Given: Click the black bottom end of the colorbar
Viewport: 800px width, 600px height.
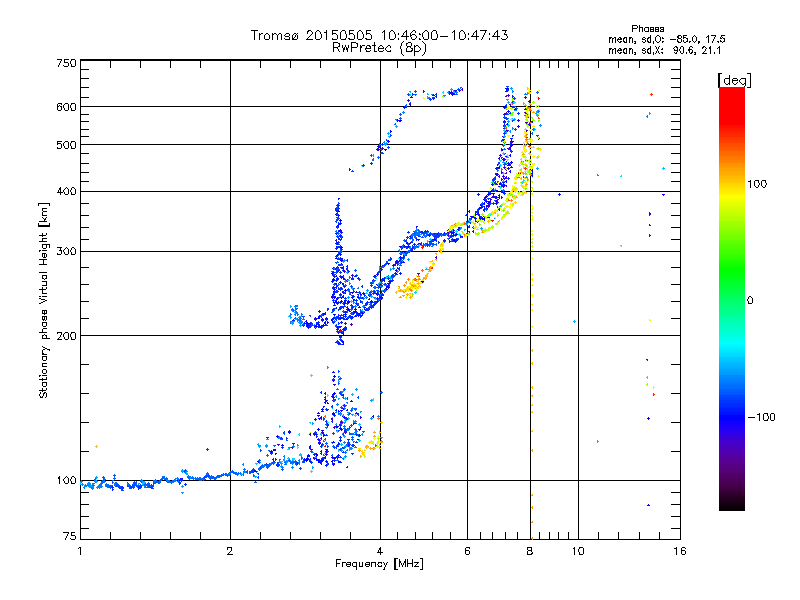Looking at the screenshot, I should coord(732,503).
